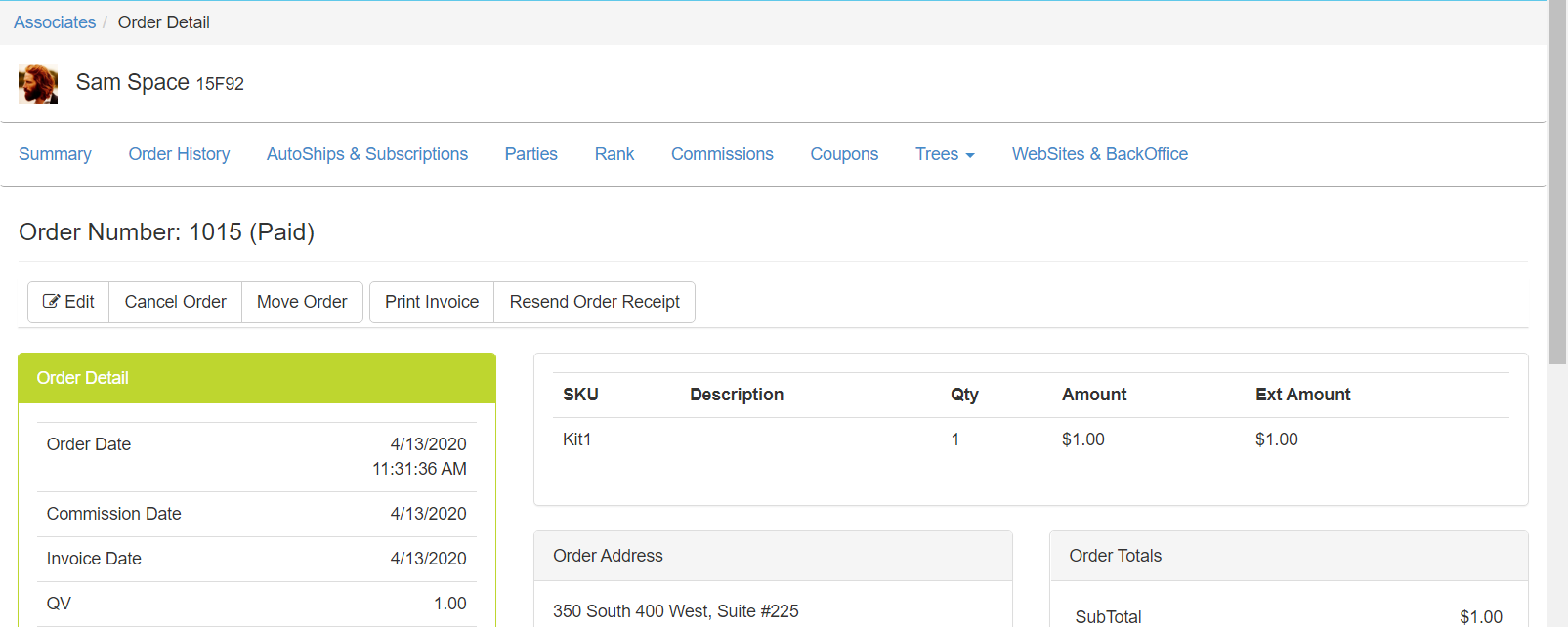Click the Edit pencil icon button
The image size is (1568, 627).
pos(68,302)
